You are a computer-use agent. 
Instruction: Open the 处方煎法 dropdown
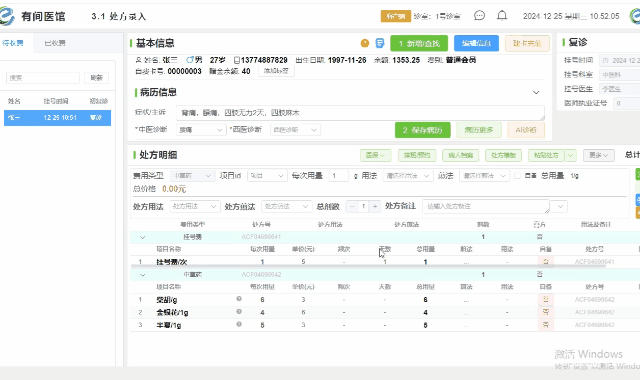coord(287,207)
